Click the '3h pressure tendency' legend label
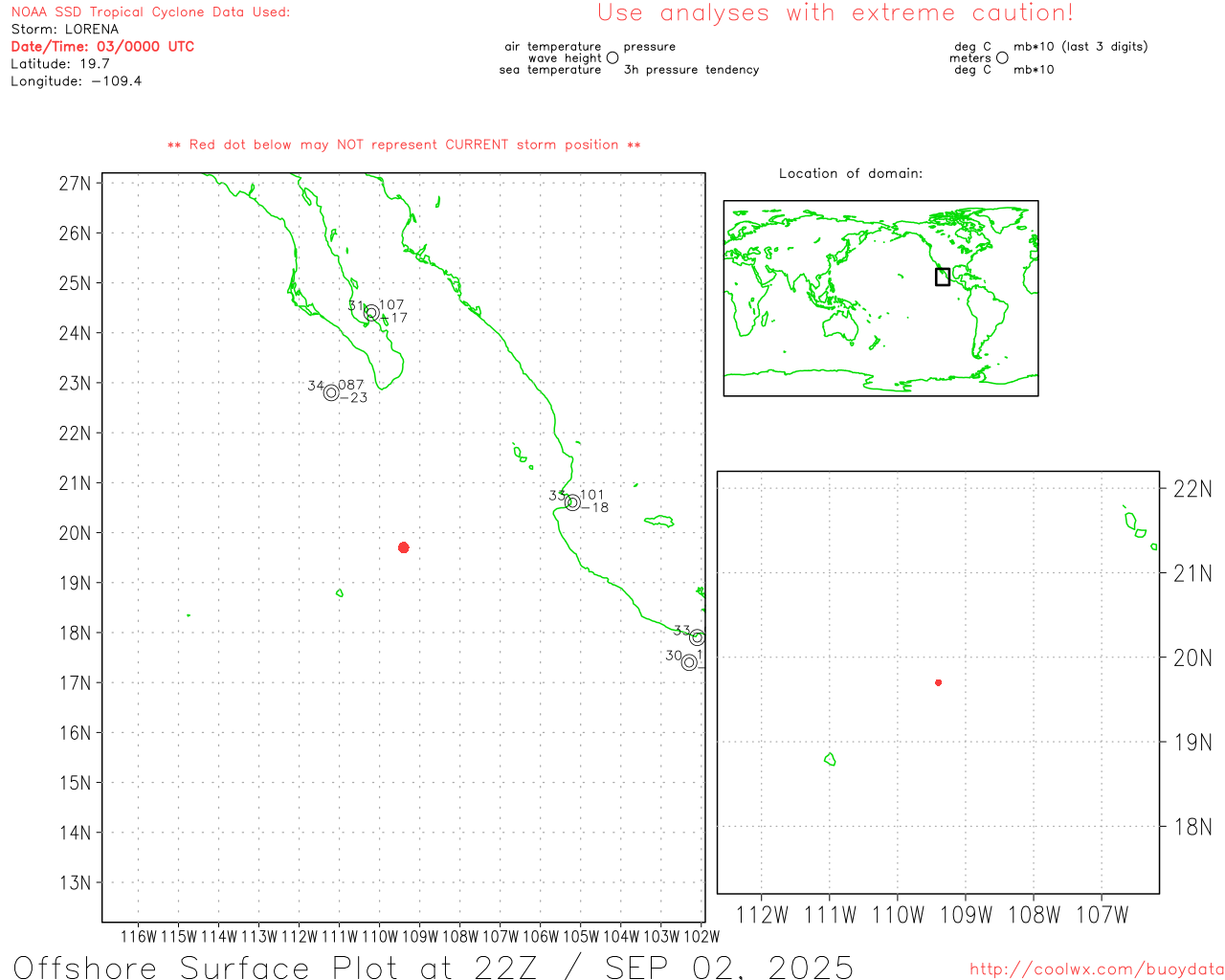 click(691, 70)
